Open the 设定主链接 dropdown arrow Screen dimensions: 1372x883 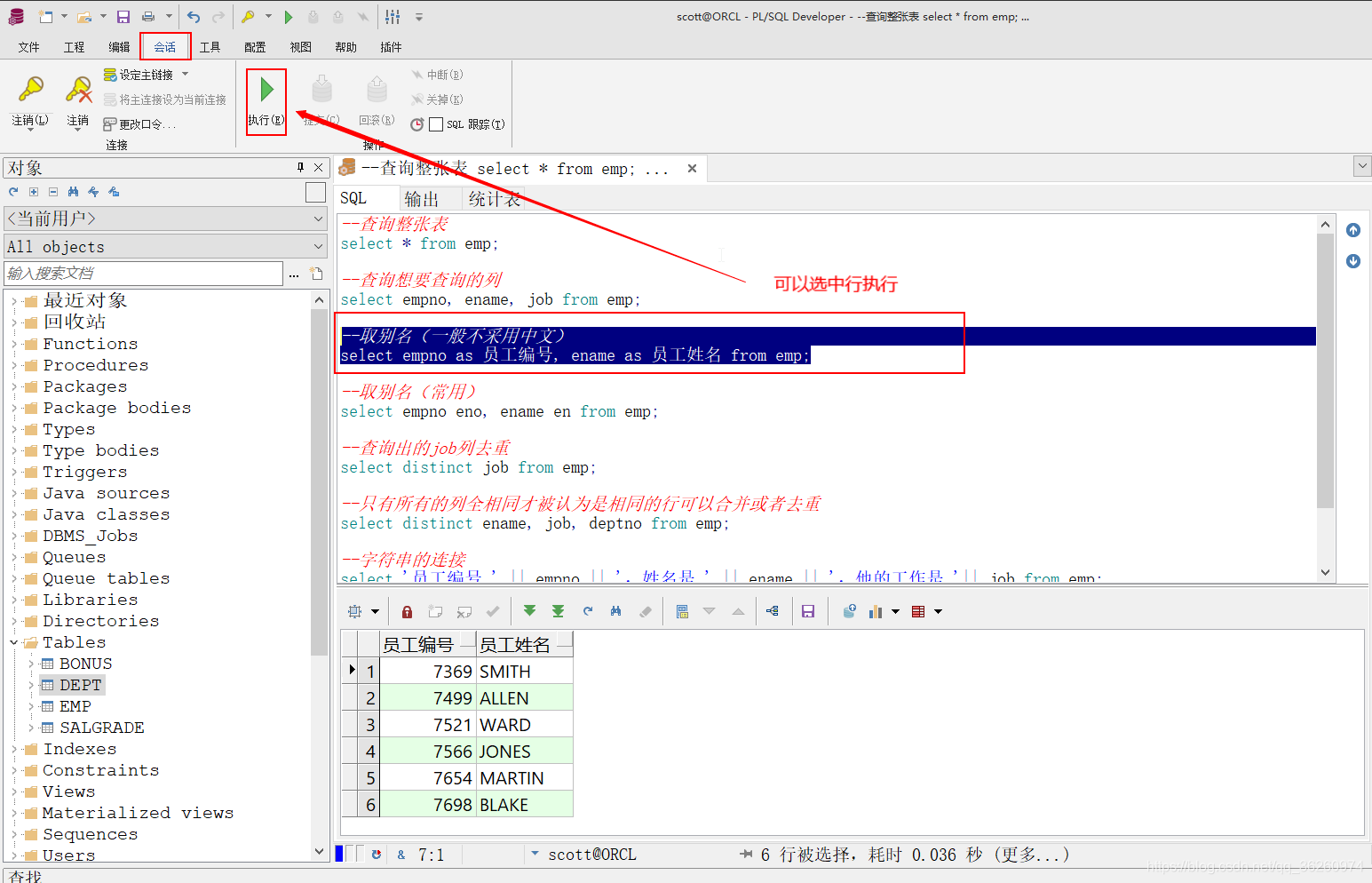click(x=186, y=74)
